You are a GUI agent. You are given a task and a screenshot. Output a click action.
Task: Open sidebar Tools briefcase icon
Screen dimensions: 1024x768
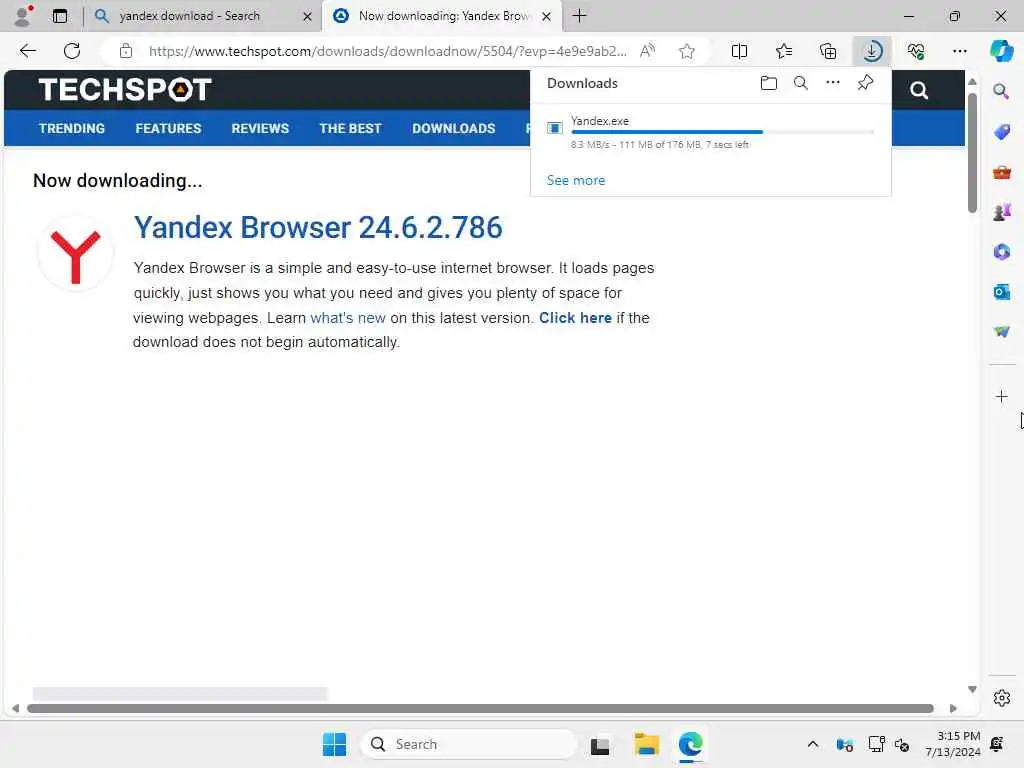pyautogui.click(x=1001, y=172)
